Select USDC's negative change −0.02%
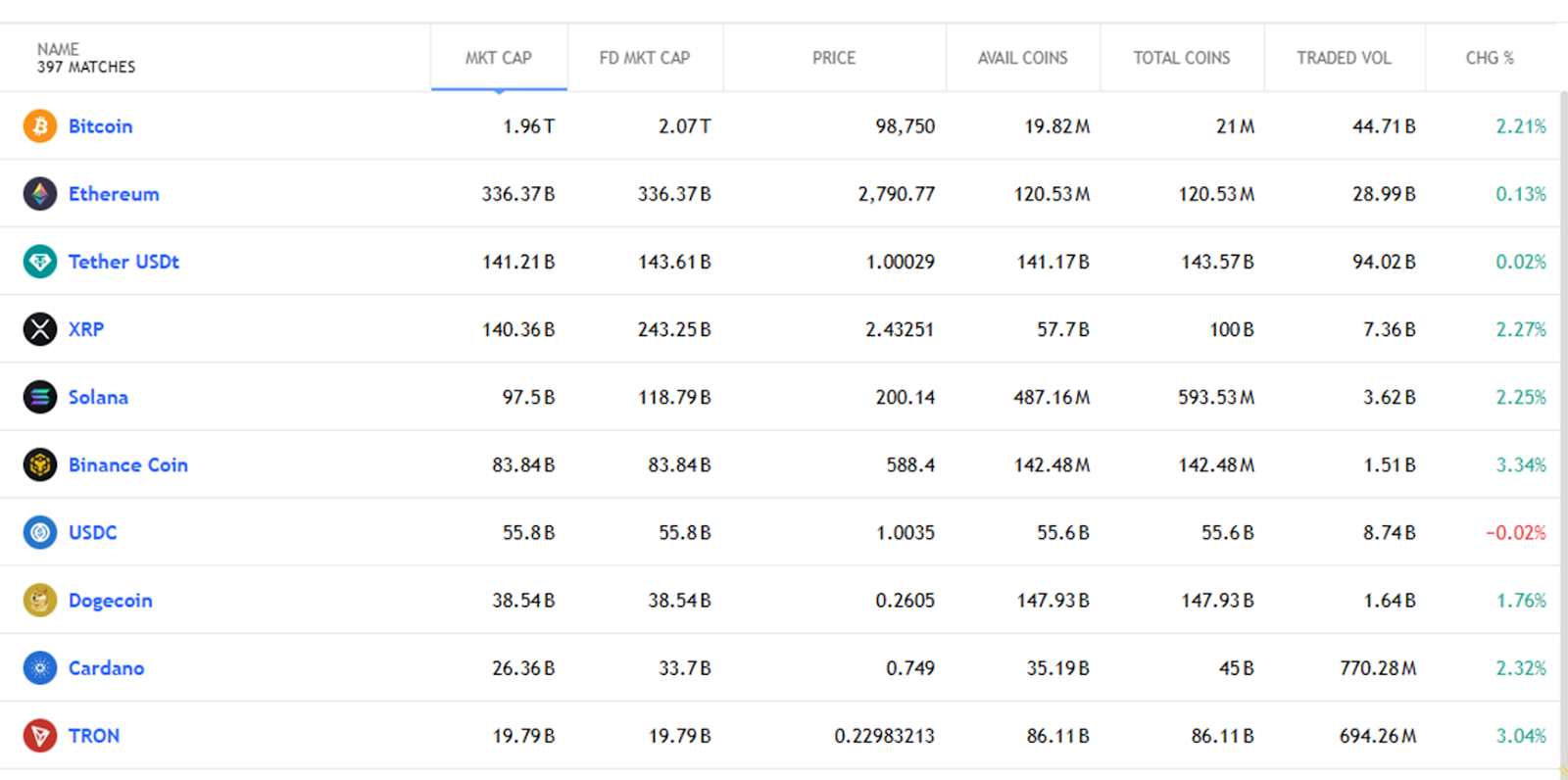Screen dimensions: 1568x780 click(1516, 532)
